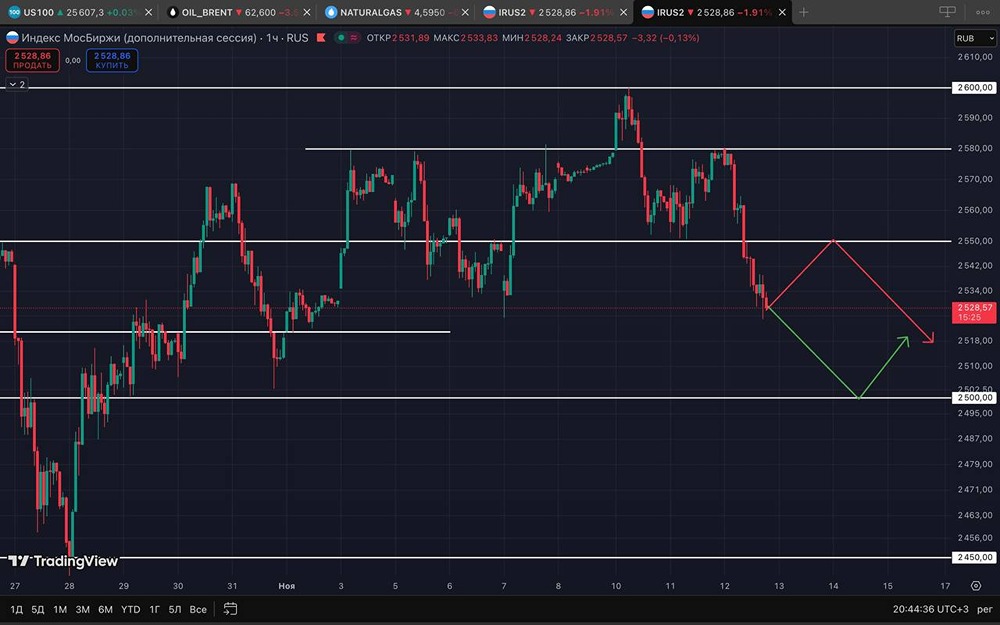1000x625 pixels.
Task: Set range to Все
Action: pos(198,609)
